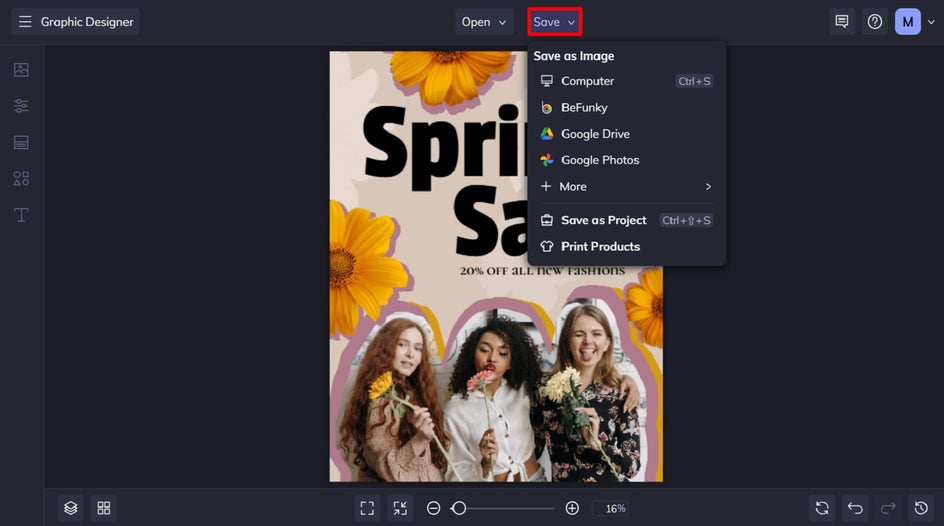Open the hamburger main menu
This screenshot has height=526, width=944.
25,22
